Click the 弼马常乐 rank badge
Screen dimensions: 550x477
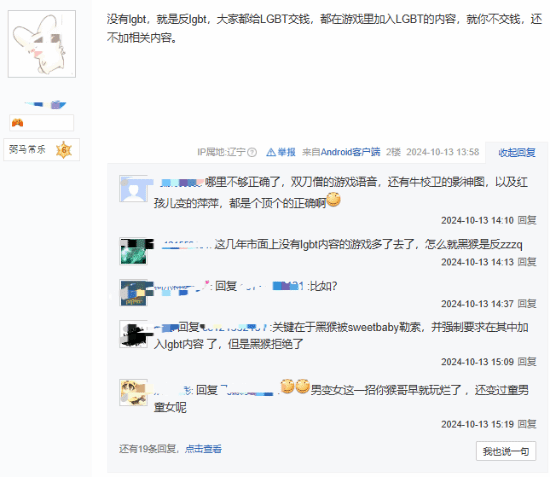[x=41, y=150]
